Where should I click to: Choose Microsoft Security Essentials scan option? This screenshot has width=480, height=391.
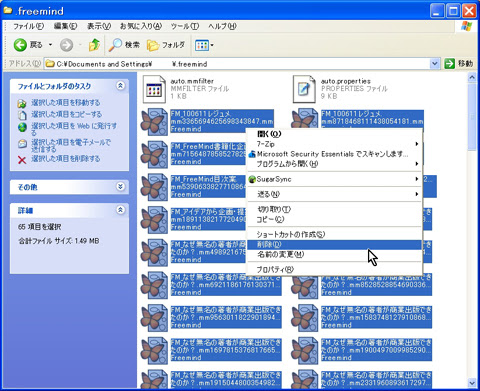pos(334,154)
